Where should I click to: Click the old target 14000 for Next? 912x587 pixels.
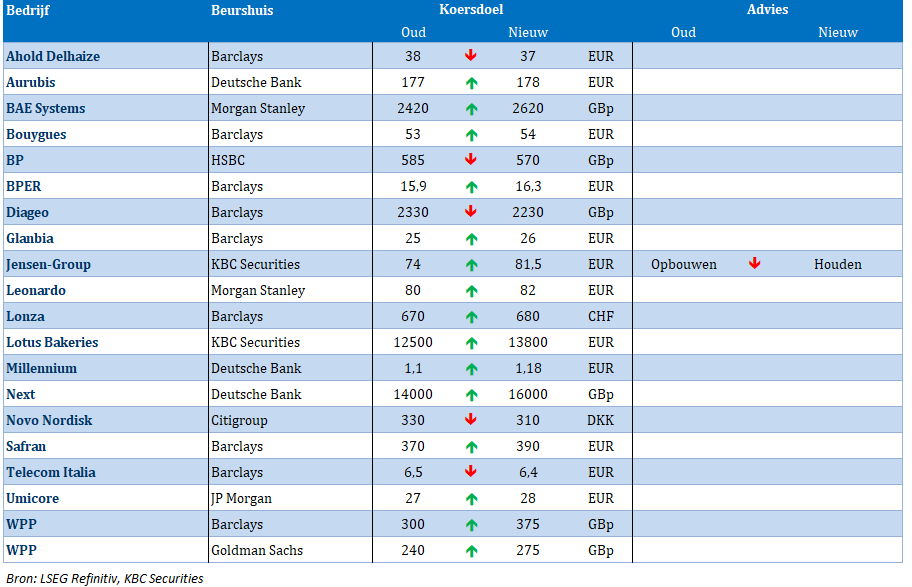(x=413, y=394)
